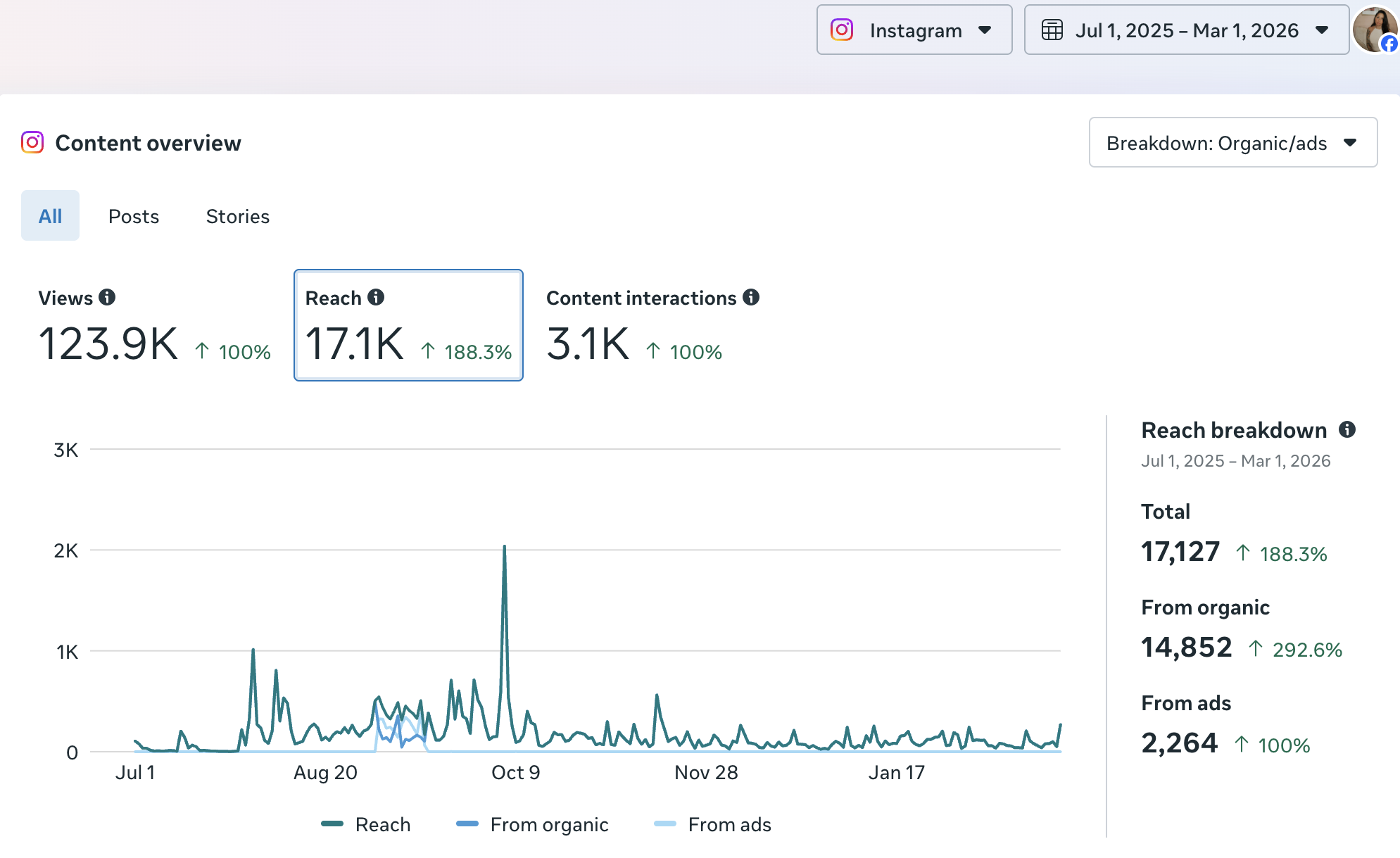Click the Oct peak on reach chart
The height and width of the screenshot is (858, 1400).
pyautogui.click(x=505, y=548)
